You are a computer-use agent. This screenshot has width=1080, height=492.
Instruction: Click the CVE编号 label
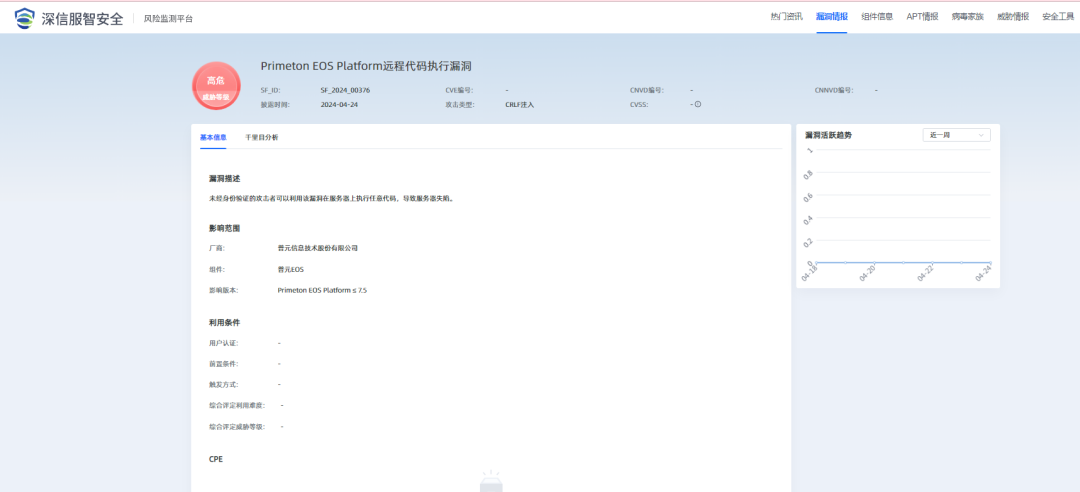coord(459,90)
